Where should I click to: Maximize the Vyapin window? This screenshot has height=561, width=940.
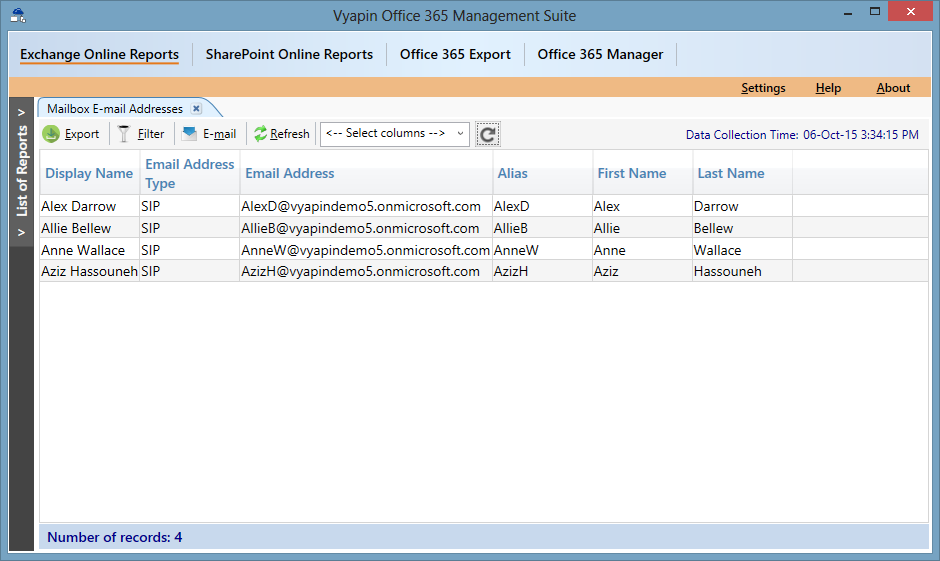[x=875, y=11]
